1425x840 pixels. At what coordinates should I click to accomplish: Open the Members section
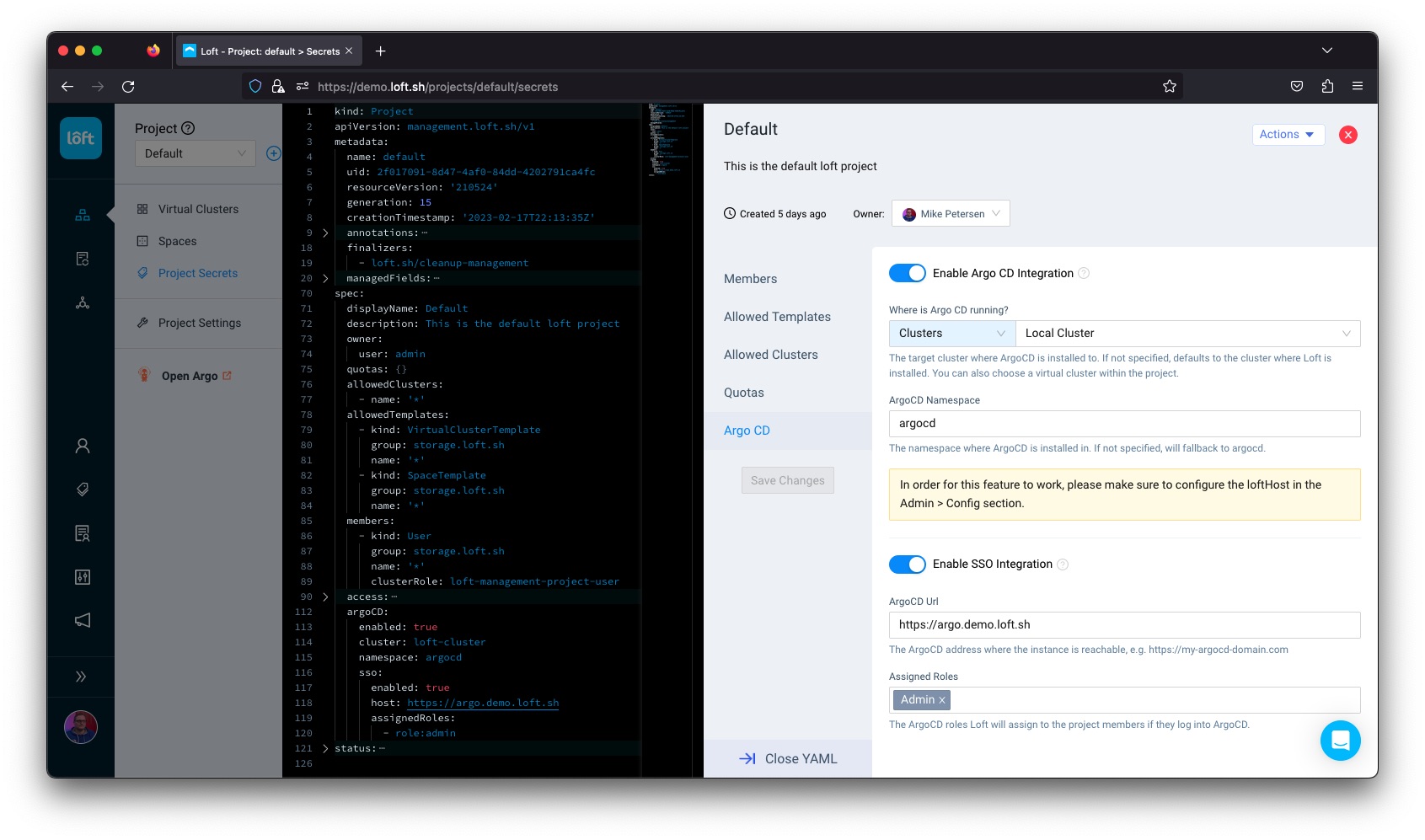click(x=750, y=279)
